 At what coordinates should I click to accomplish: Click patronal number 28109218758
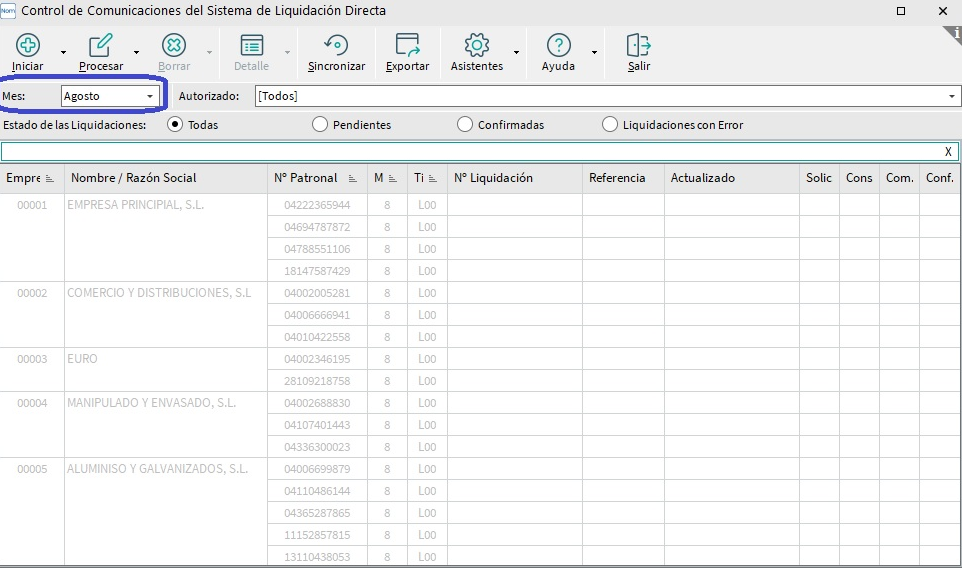317,381
